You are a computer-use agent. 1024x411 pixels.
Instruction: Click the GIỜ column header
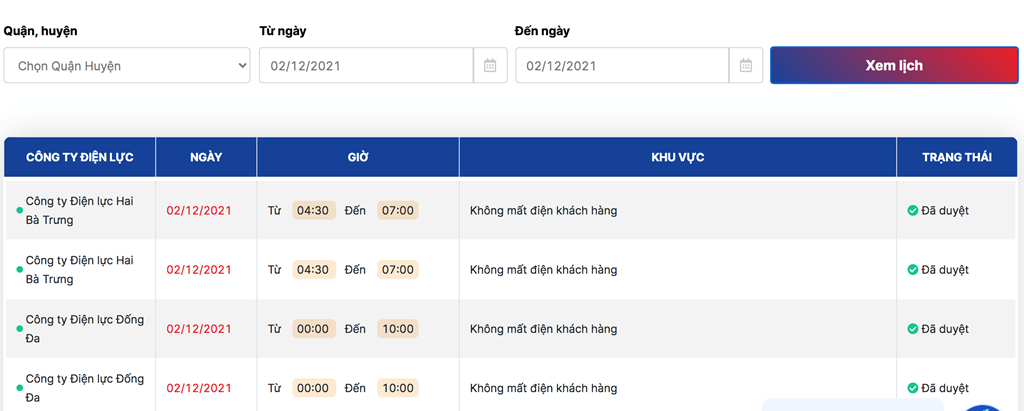coord(358,157)
